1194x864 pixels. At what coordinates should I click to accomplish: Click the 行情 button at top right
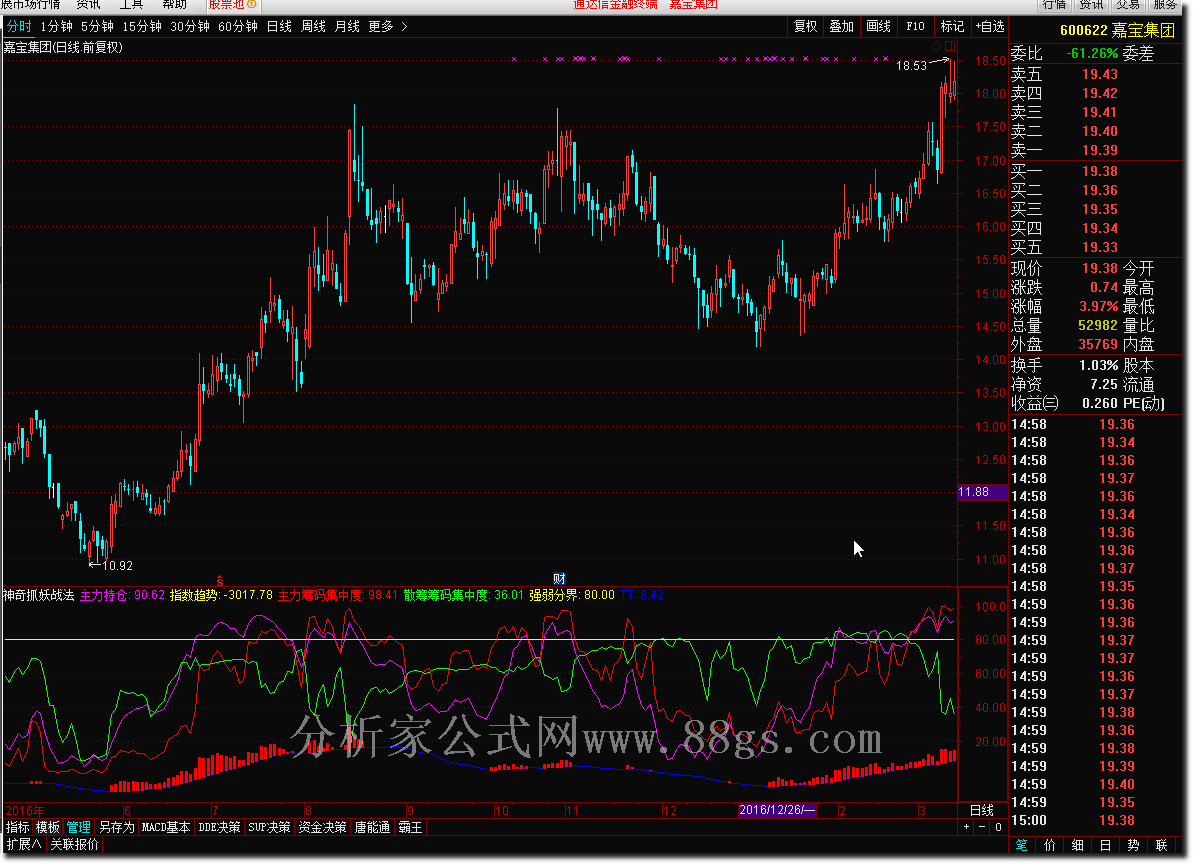(1055, 5)
